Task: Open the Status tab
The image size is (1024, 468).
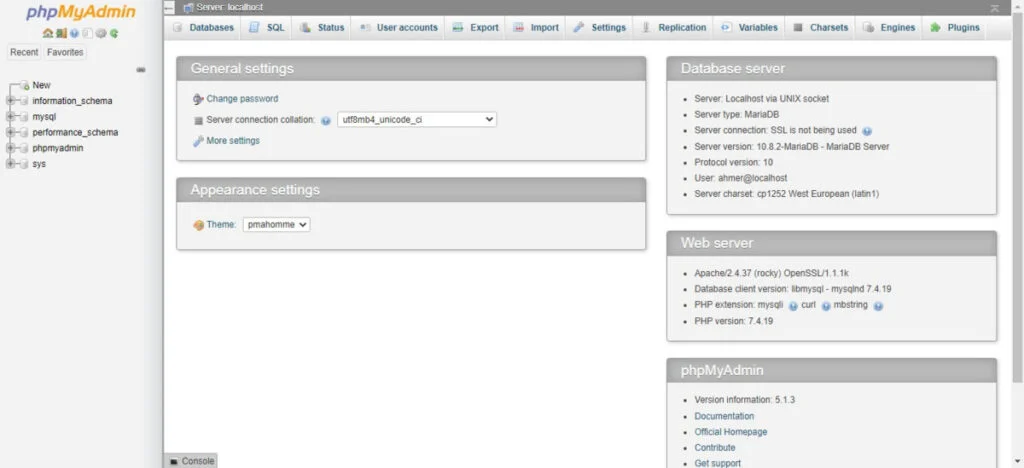Action: tap(321, 27)
